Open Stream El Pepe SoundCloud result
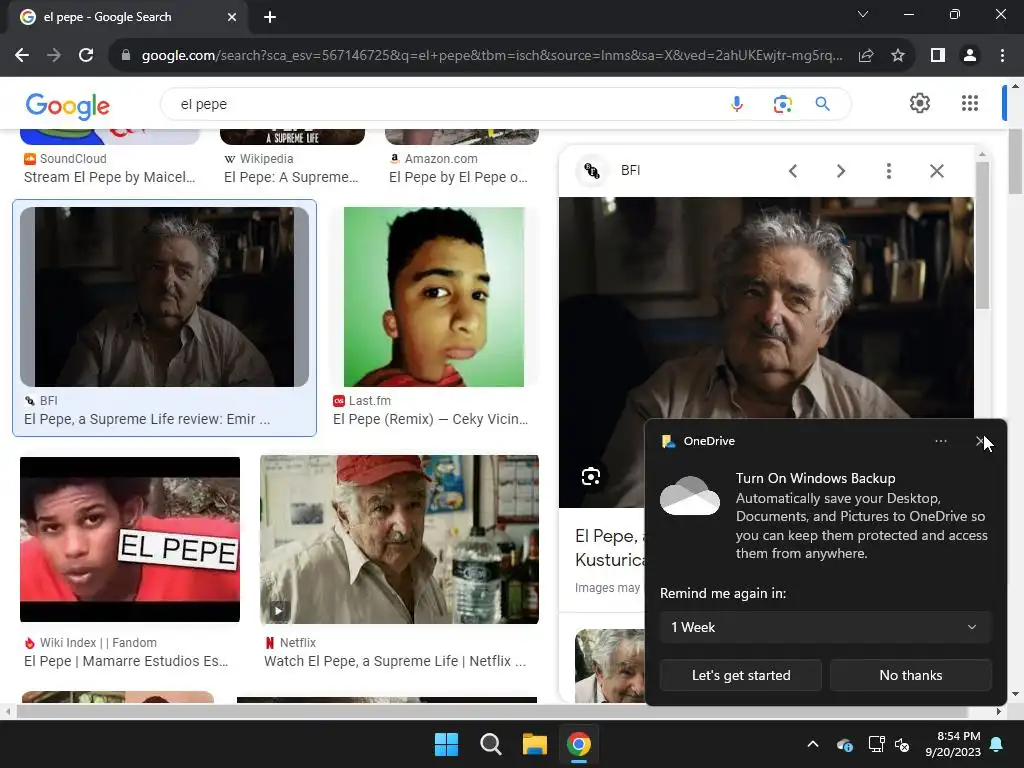The image size is (1024, 768). click(109, 177)
